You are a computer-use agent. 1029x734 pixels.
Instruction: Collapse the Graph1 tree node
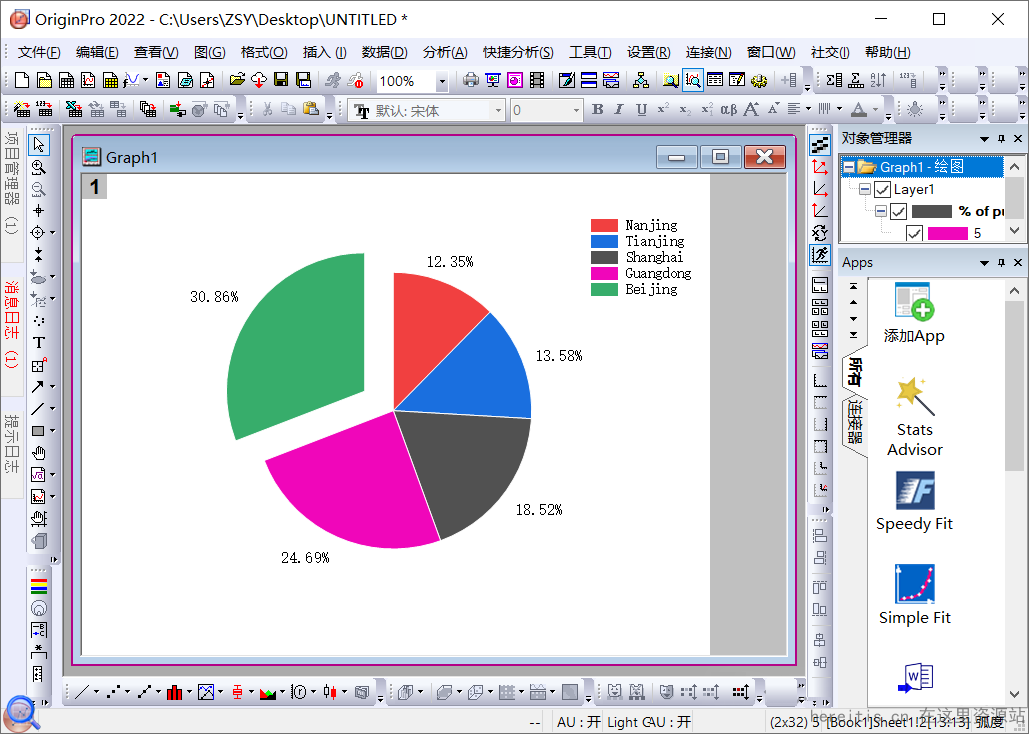coord(849,167)
